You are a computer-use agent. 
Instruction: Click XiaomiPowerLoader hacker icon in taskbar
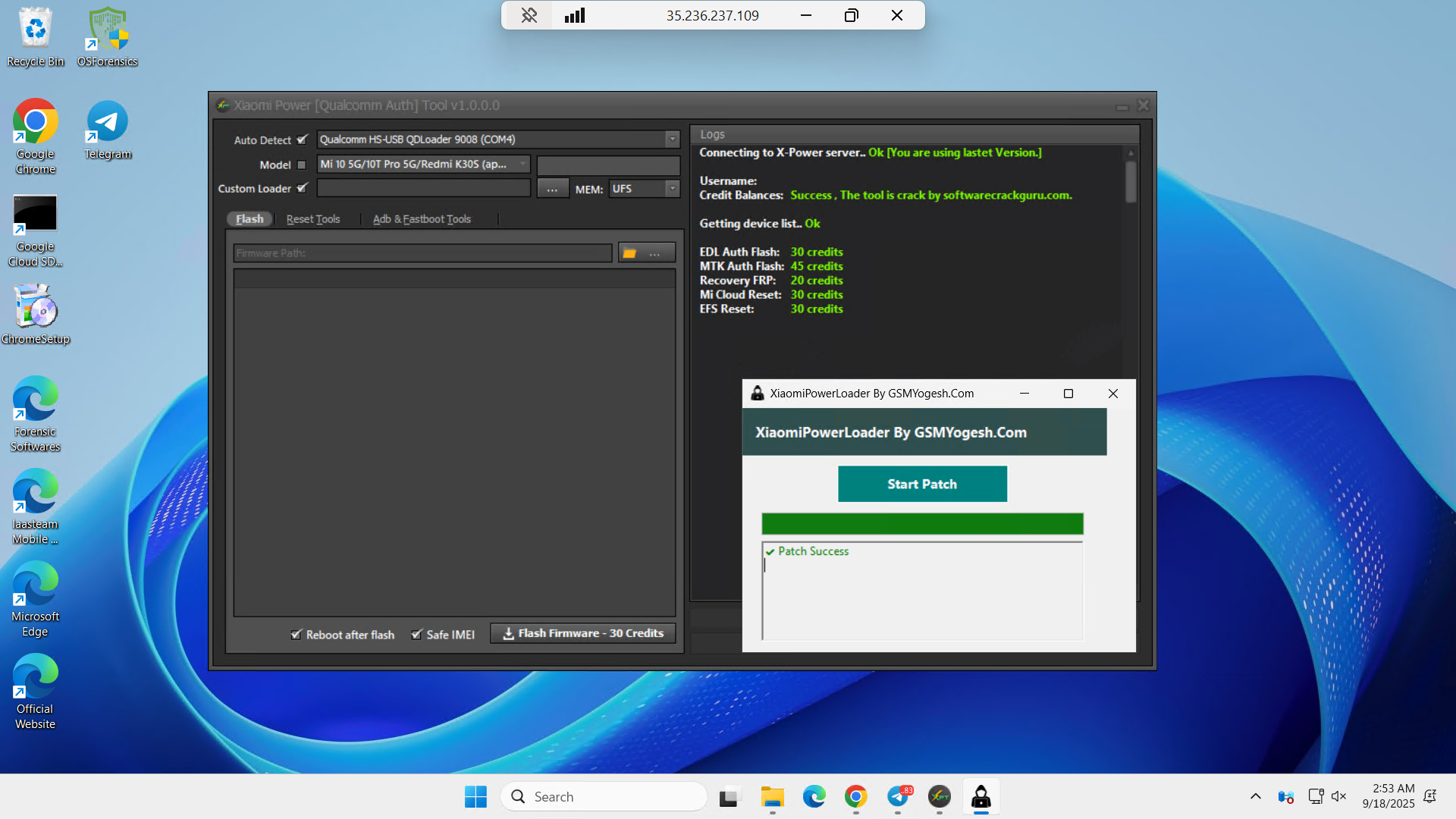[x=981, y=797]
